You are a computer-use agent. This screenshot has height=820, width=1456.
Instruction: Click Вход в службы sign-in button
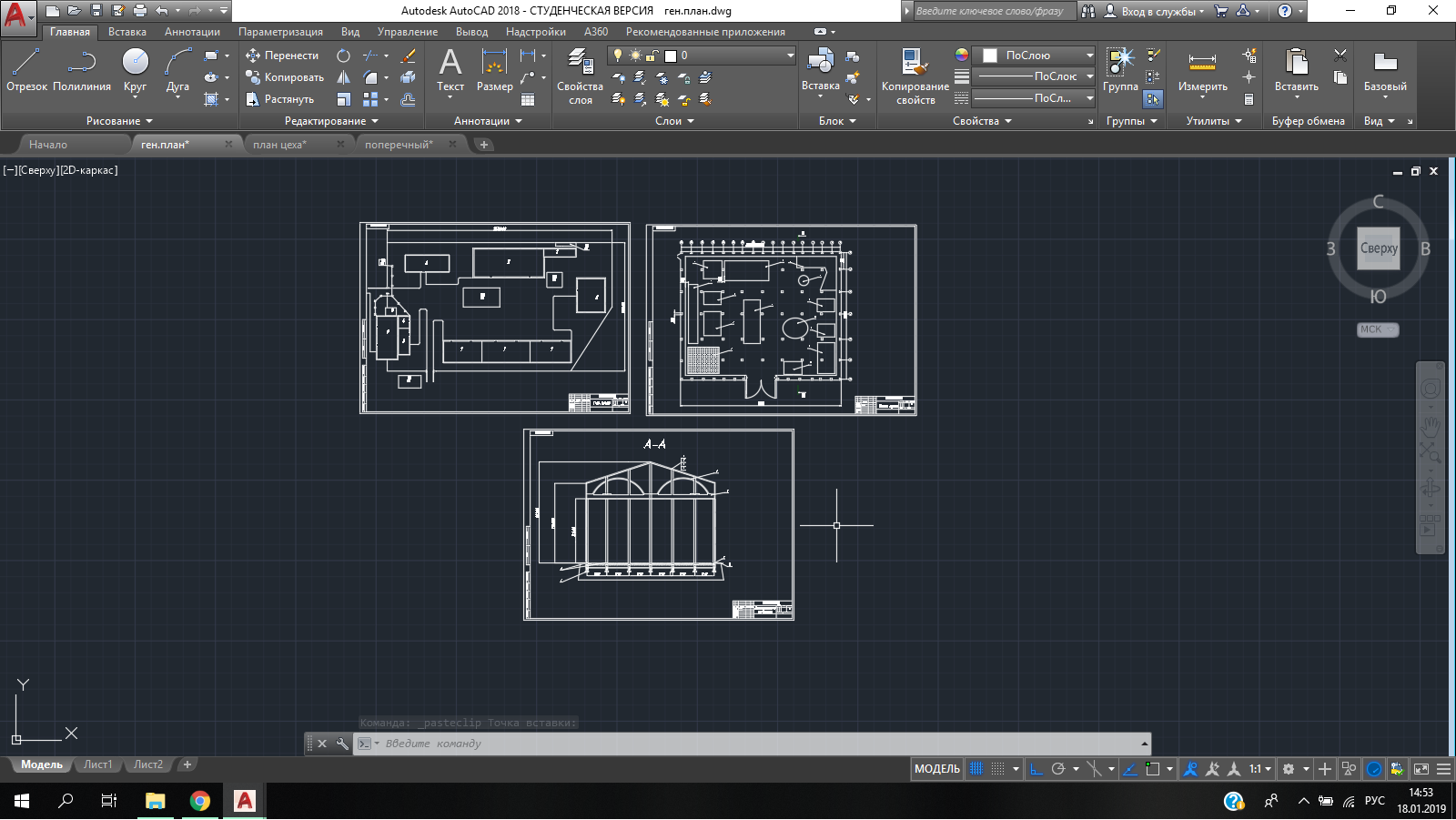click(x=1154, y=11)
